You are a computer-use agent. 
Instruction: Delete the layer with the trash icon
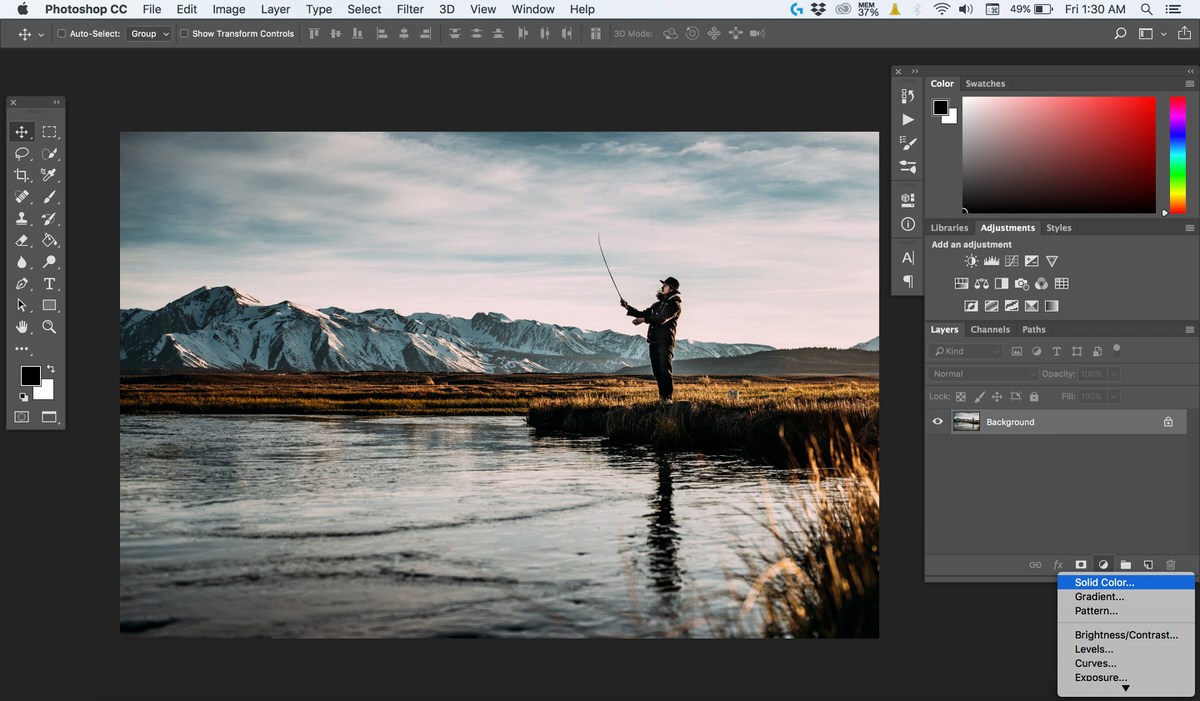1170,565
